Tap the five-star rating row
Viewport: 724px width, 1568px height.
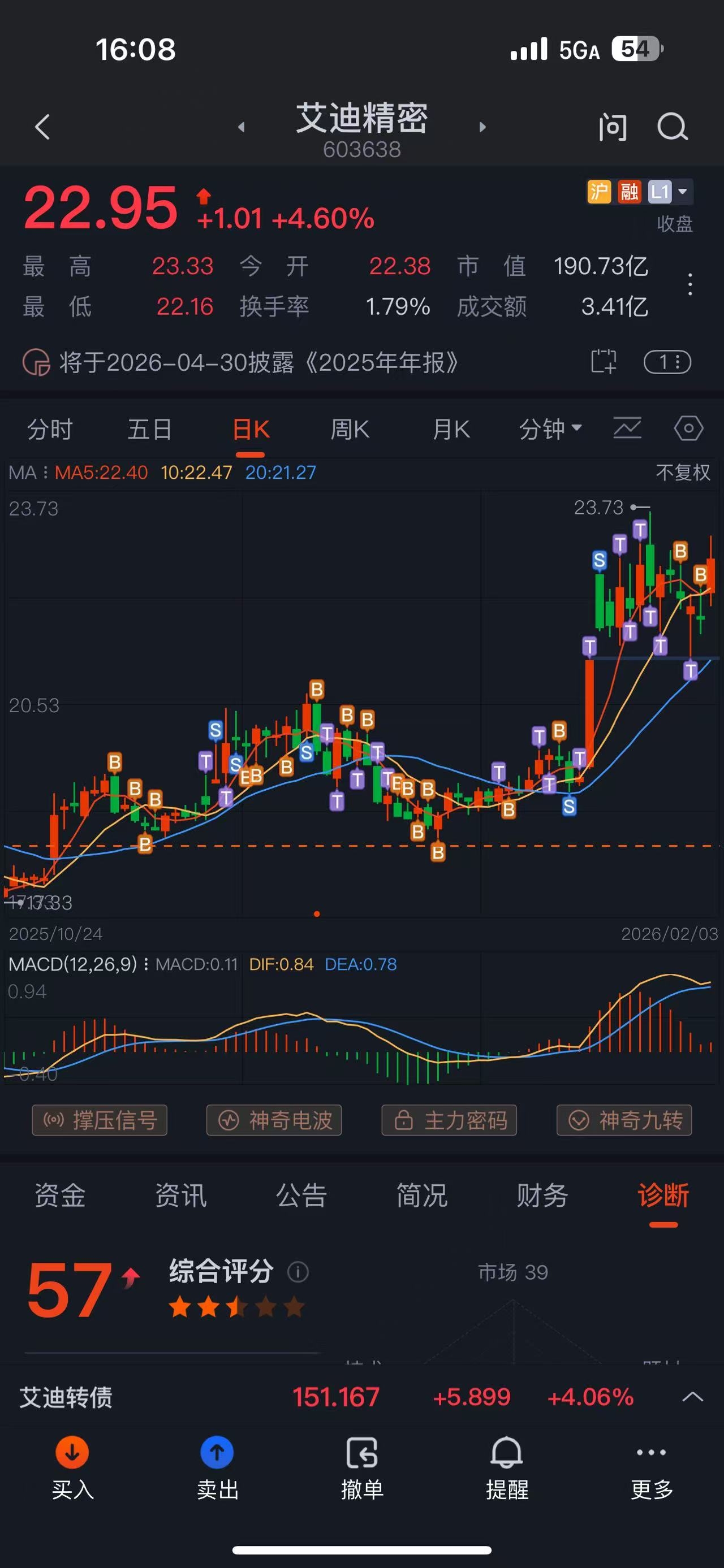[x=236, y=1307]
